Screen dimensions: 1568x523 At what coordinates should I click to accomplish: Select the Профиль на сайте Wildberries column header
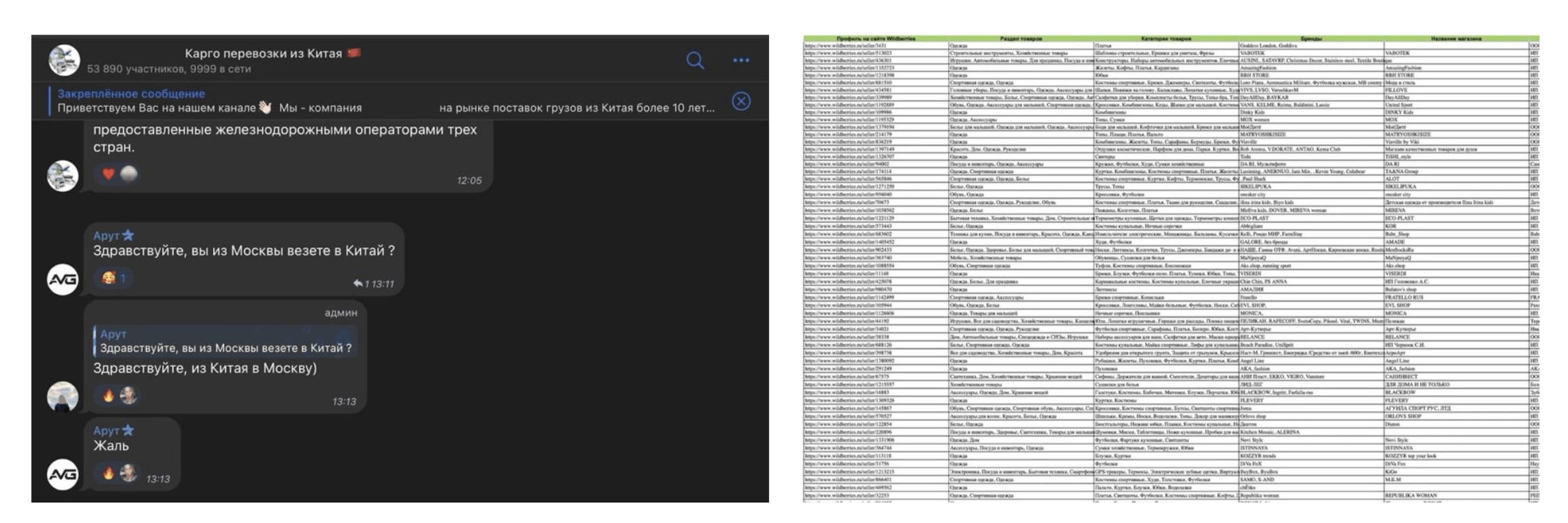point(875,39)
